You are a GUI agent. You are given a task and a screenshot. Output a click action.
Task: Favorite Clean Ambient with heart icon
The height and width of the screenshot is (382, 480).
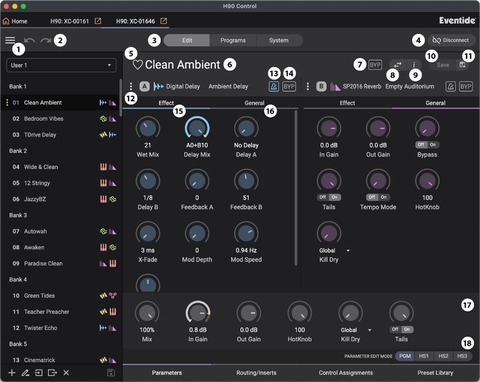tap(137, 65)
